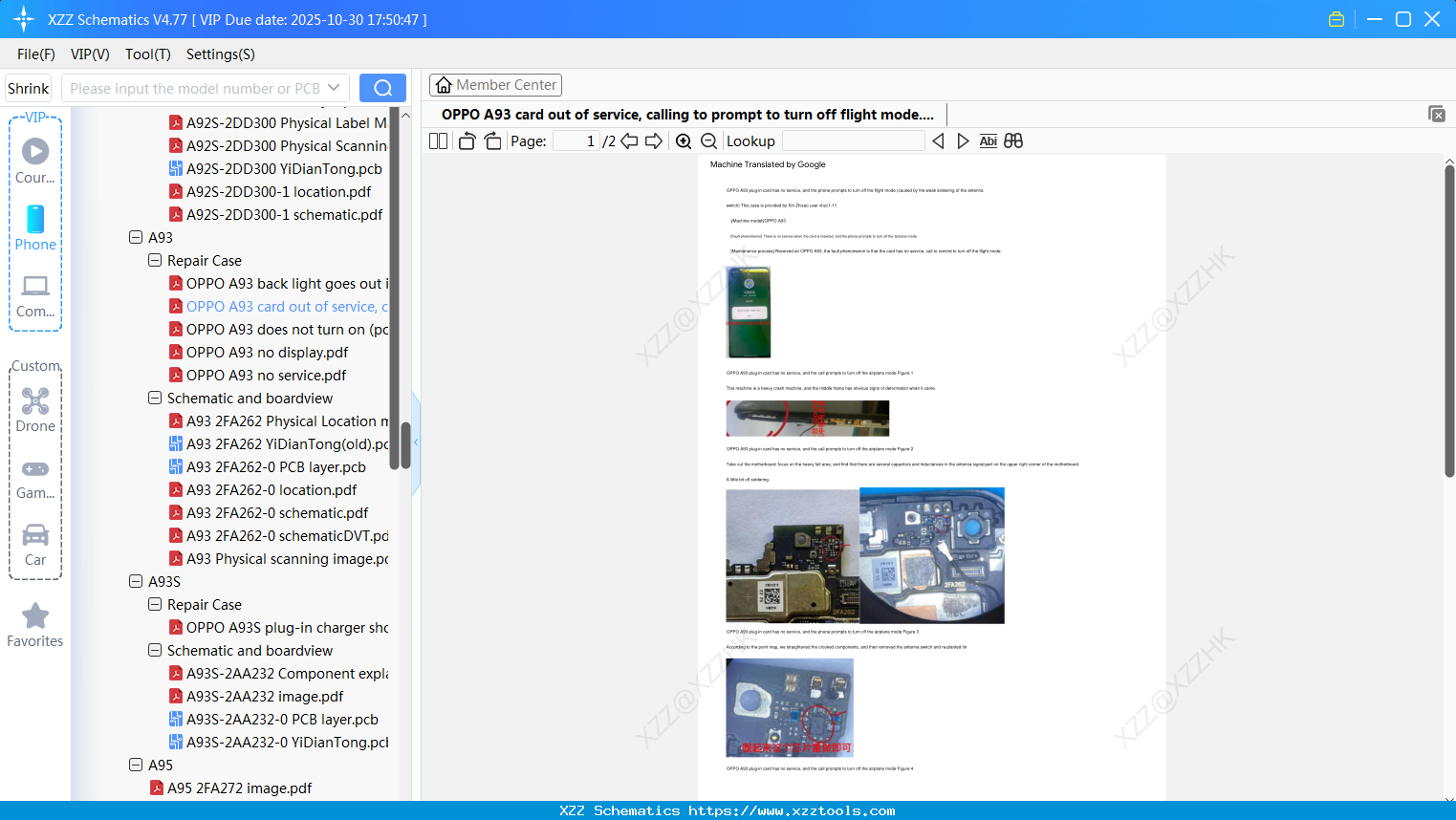Open A95 2FA272 image.pdf
This screenshot has height=820, width=1456.
point(230,788)
